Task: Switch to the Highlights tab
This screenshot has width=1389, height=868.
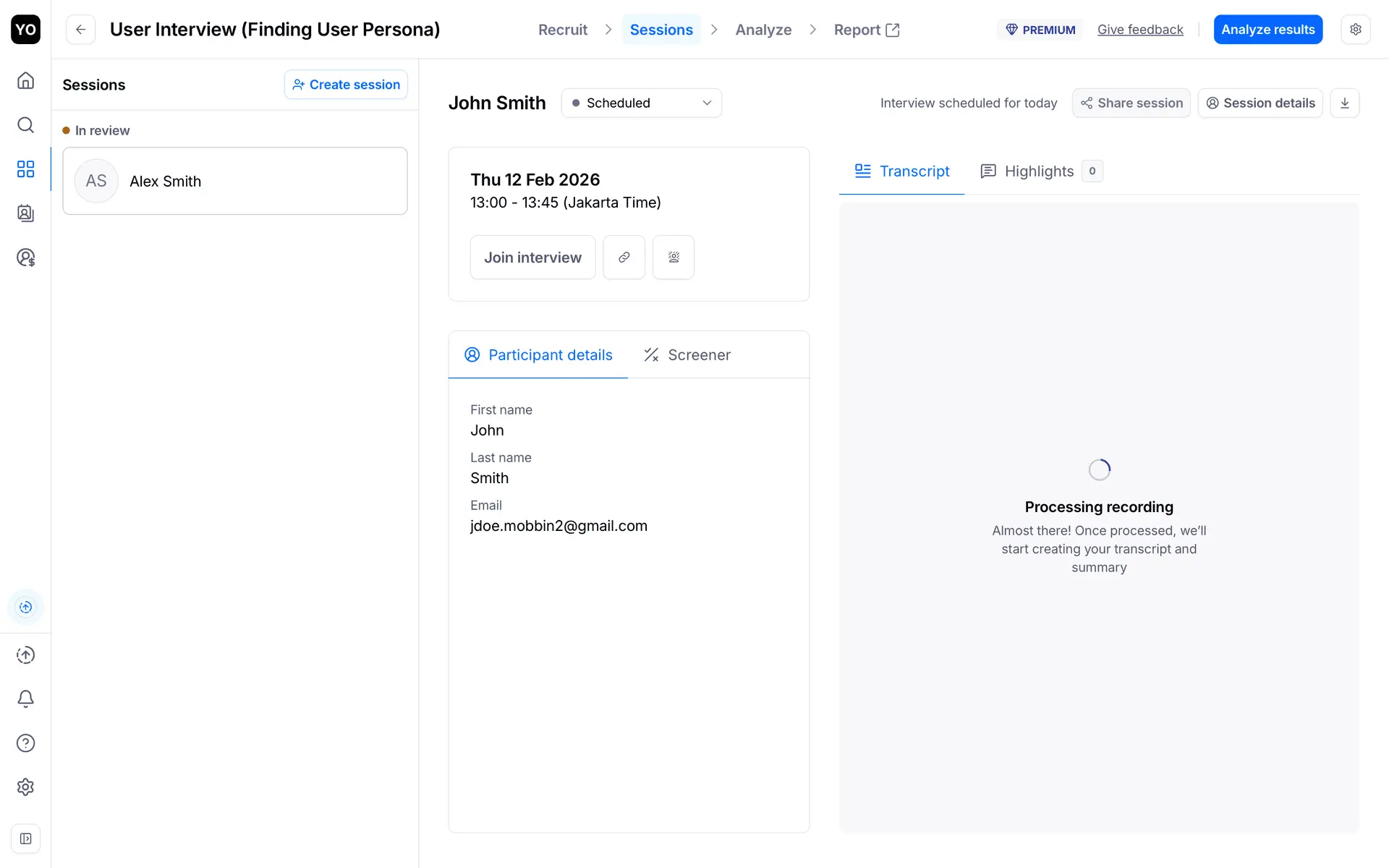Action: [1040, 171]
